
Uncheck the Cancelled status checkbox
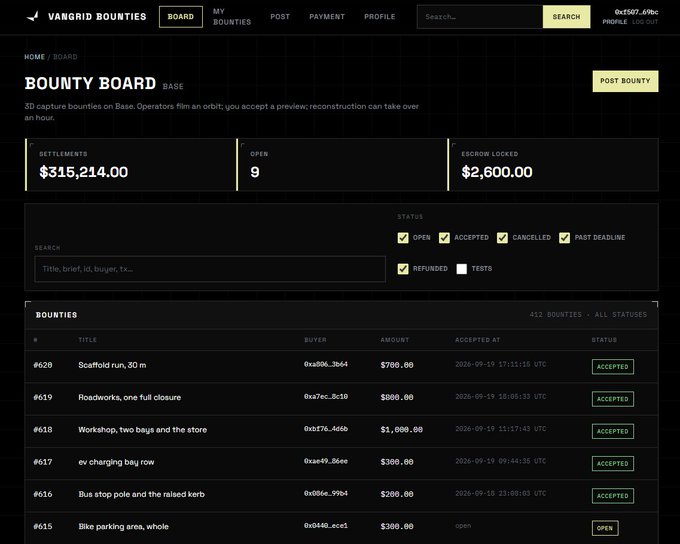(502, 238)
